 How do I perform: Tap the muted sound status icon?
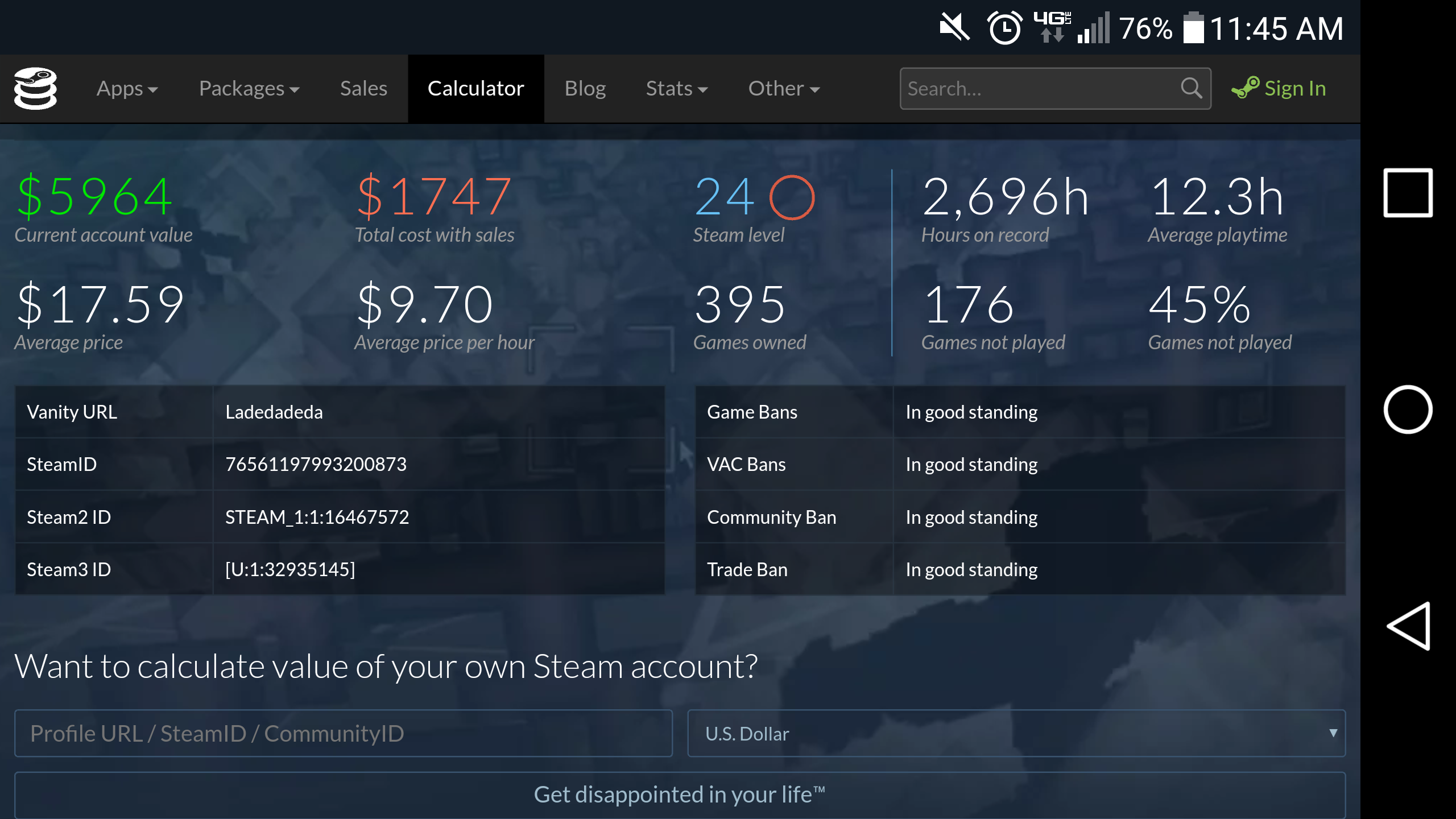954,27
